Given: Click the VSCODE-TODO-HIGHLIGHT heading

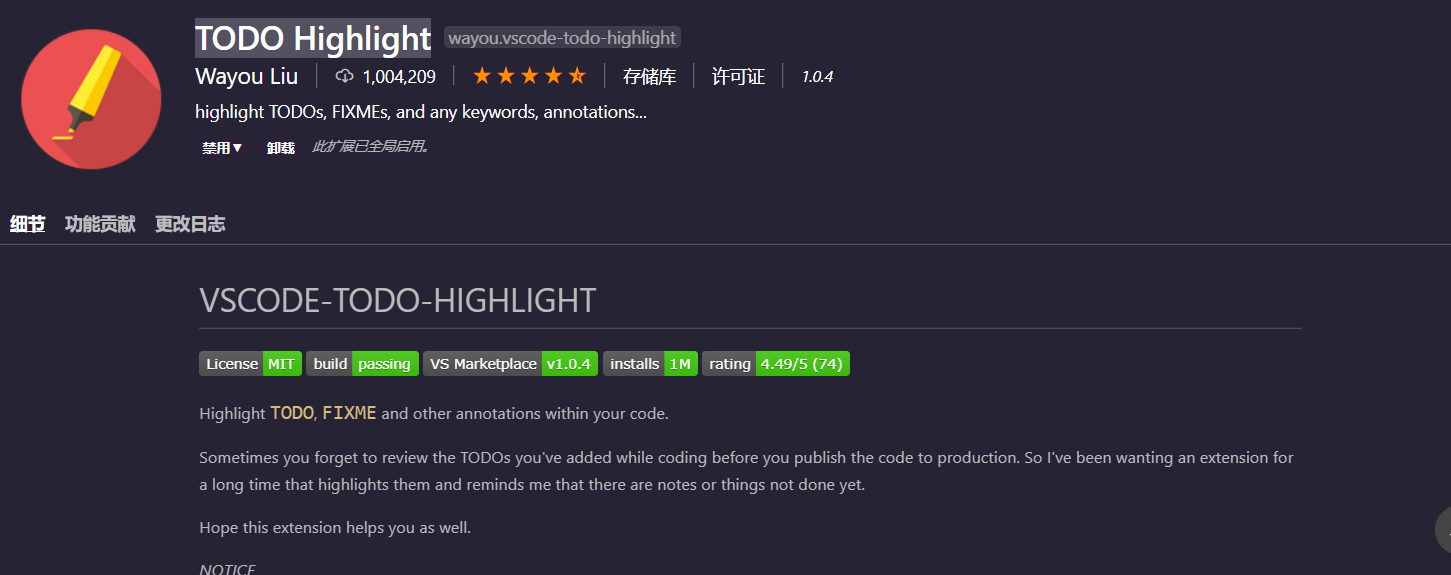Looking at the screenshot, I should pyautogui.click(x=398, y=300).
